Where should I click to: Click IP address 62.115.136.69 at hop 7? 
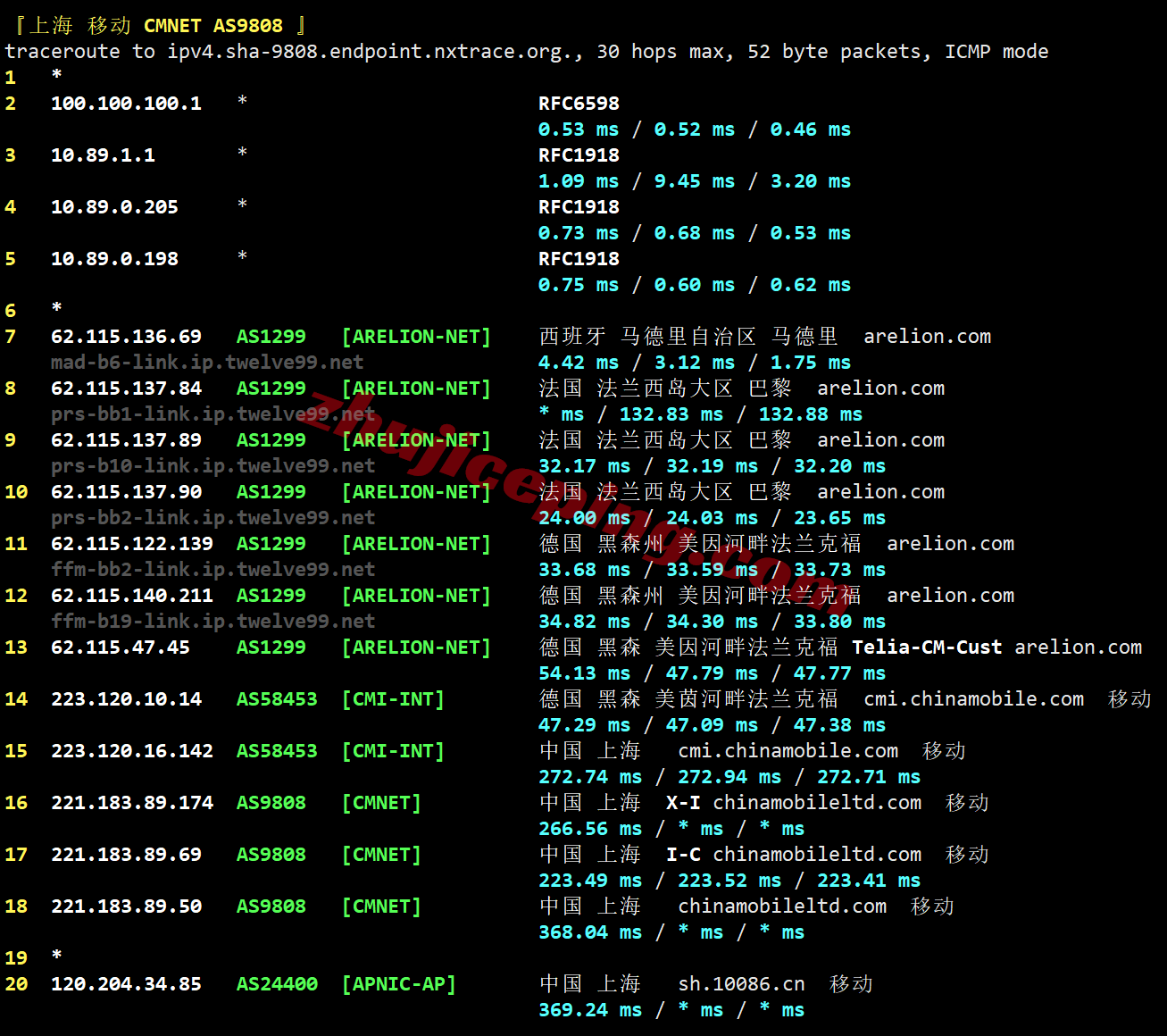pos(126,337)
